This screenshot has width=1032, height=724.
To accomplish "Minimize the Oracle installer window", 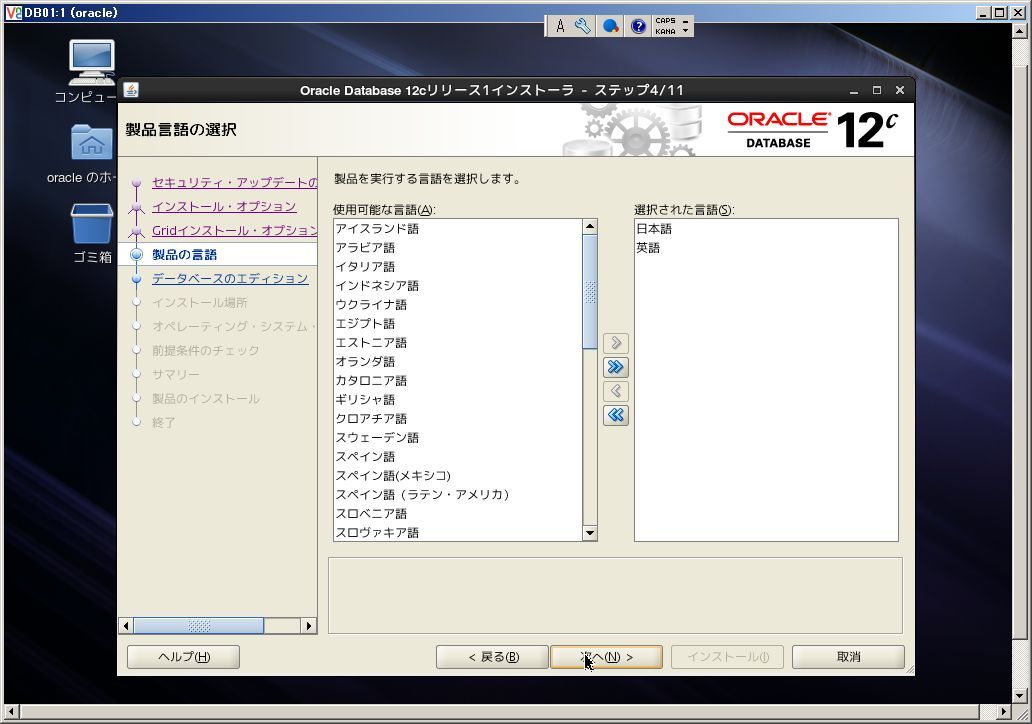I will 854,91.
